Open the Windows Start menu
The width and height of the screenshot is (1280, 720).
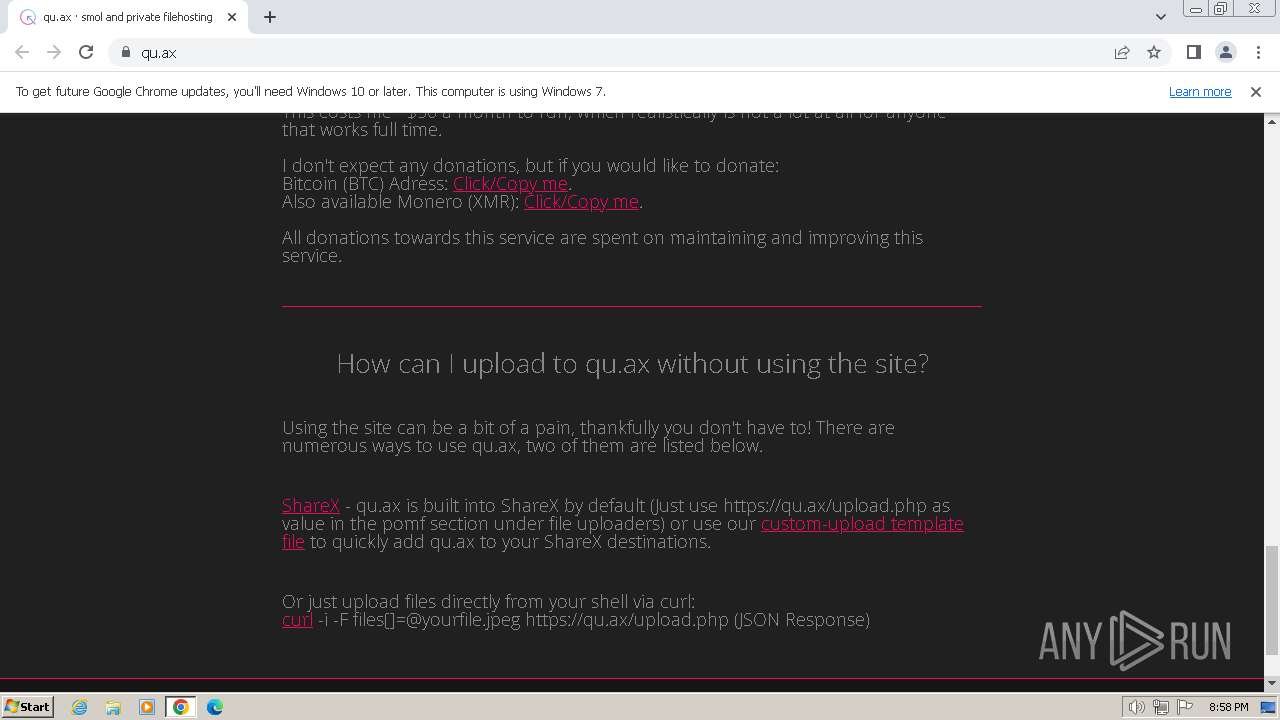click(27, 706)
